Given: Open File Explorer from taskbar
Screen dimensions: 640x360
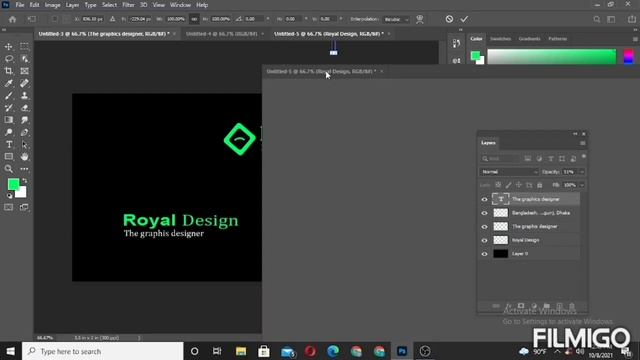Looking at the screenshot, I should click(241, 351).
